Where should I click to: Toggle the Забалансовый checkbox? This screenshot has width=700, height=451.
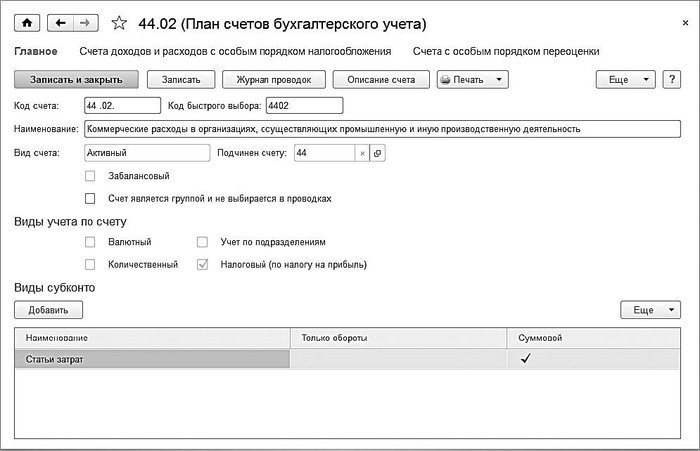point(91,176)
